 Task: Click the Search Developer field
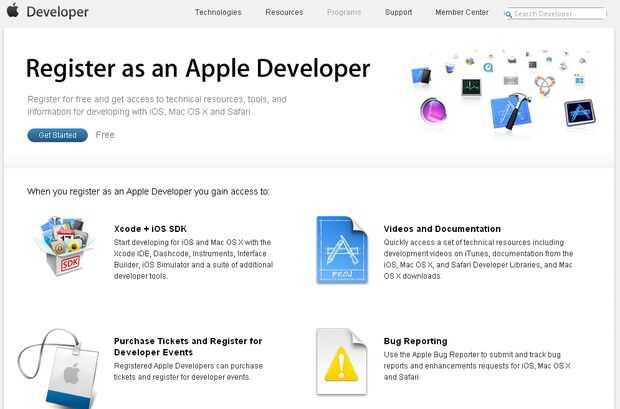556,14
